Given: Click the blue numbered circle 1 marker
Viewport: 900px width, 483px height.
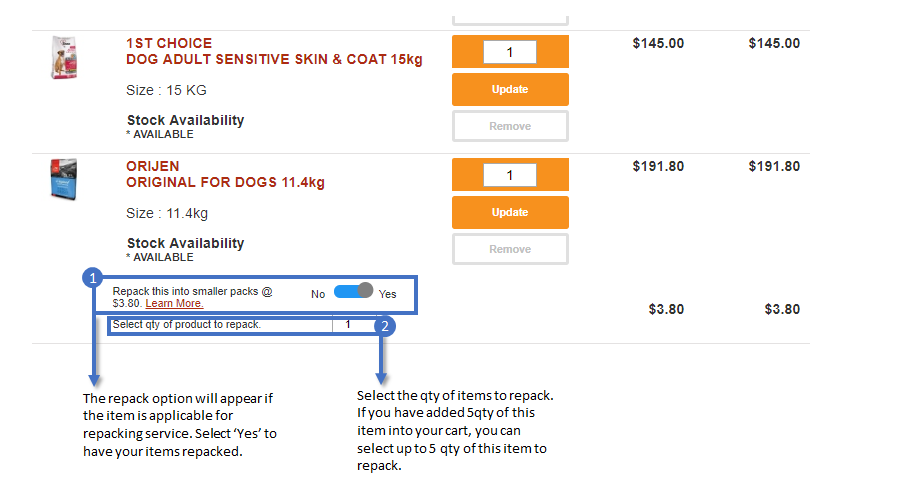Looking at the screenshot, I should (x=92, y=279).
